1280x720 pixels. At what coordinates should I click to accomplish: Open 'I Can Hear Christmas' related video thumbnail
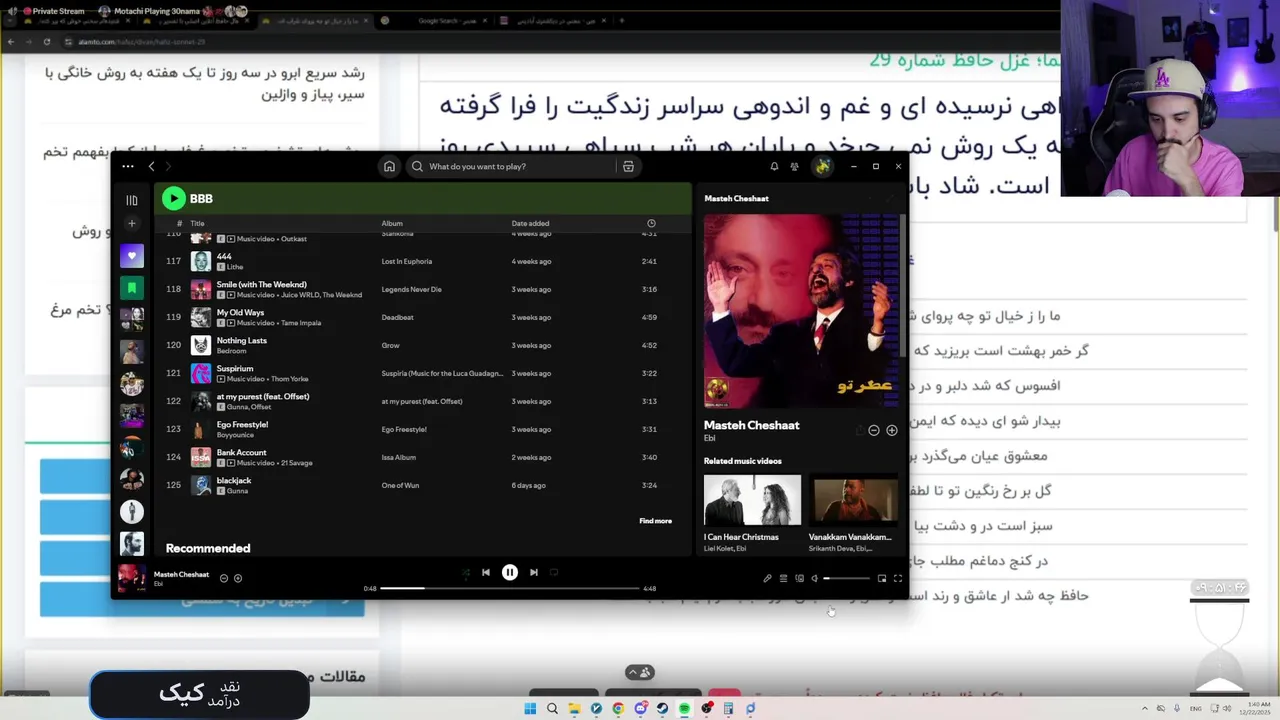click(752, 500)
